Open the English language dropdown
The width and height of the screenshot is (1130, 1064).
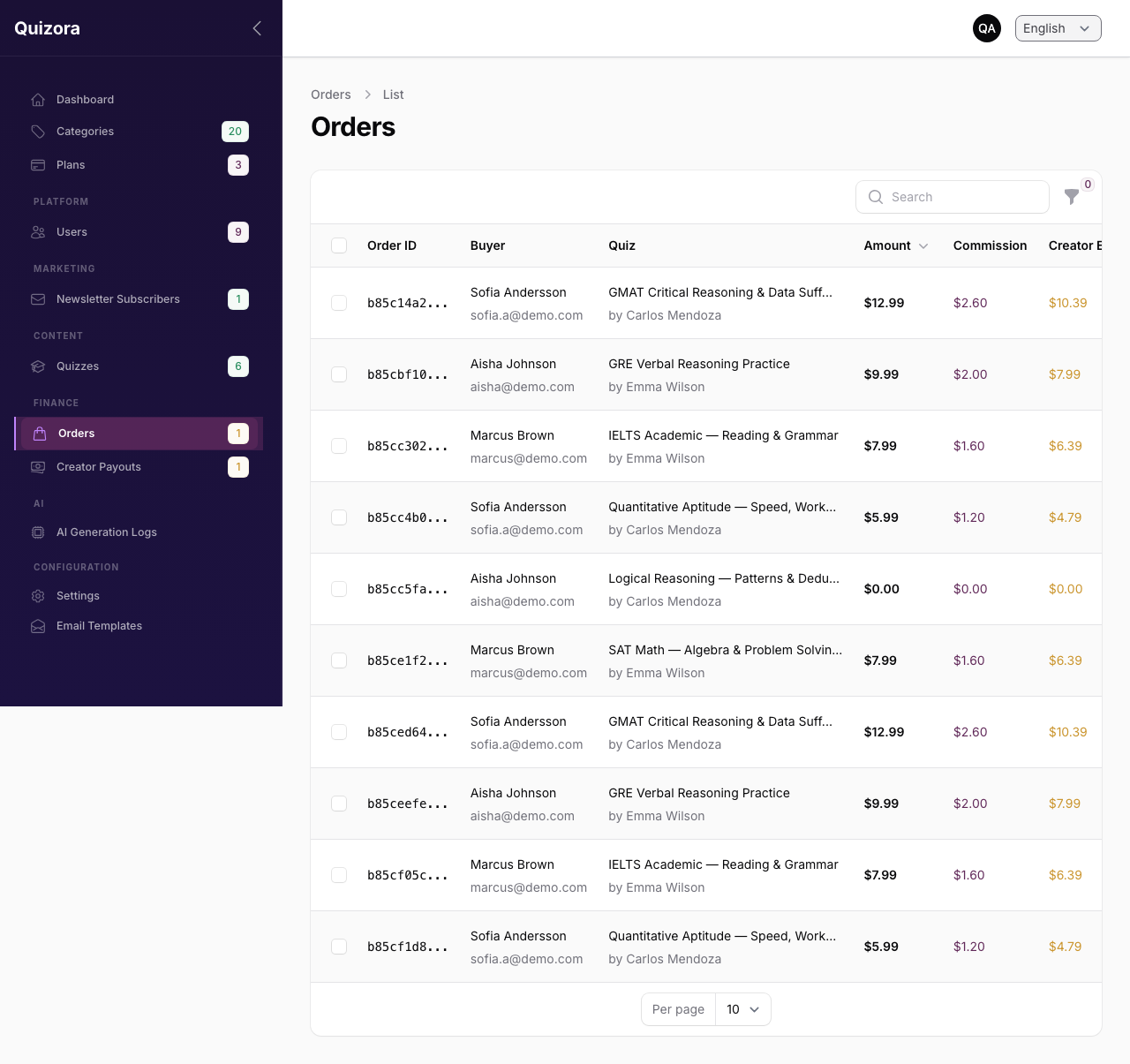[1058, 28]
